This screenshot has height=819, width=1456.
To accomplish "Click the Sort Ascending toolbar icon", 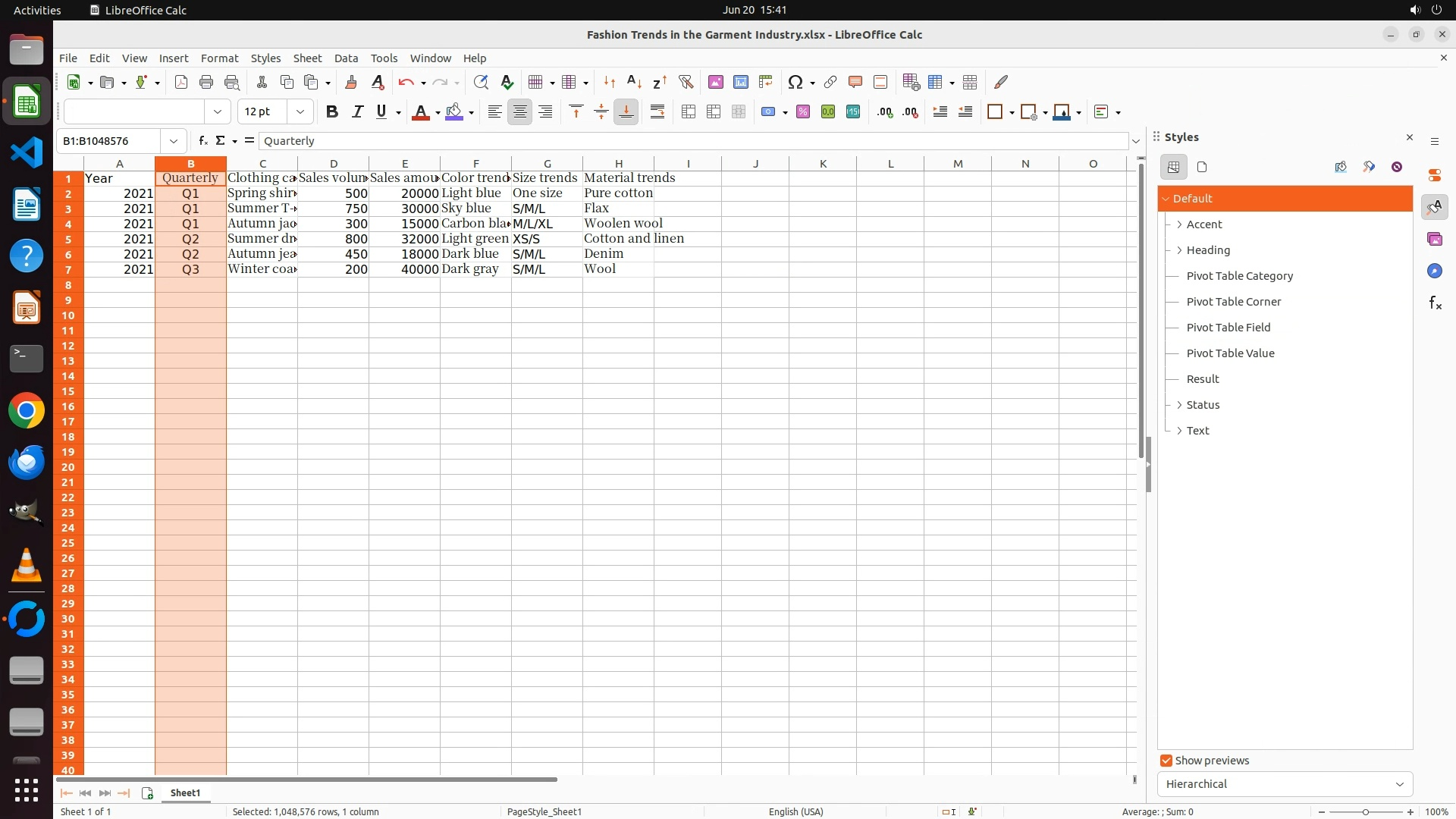I will coord(635,83).
